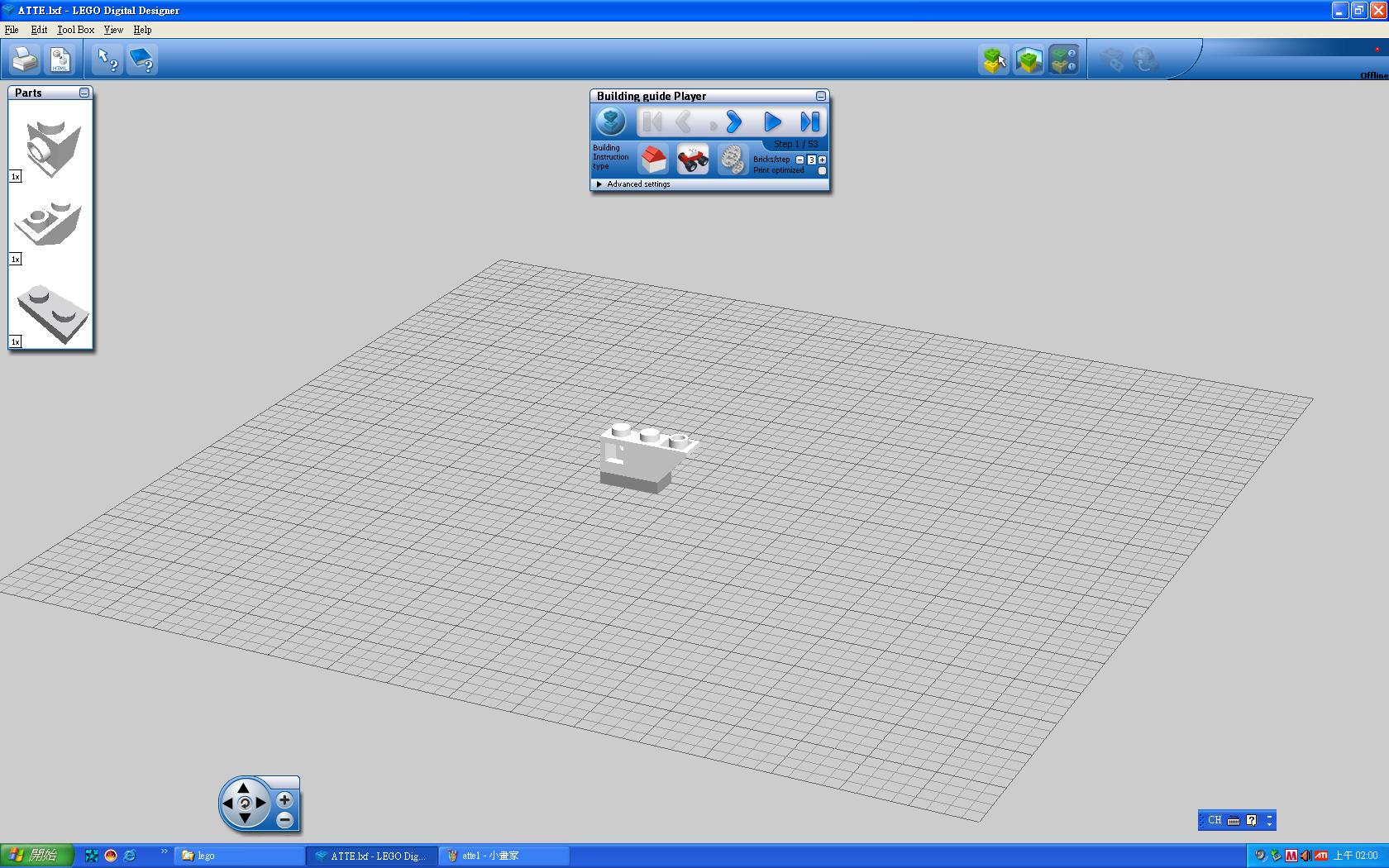Open the View menu
Viewport: 1389px width, 868px height.
coord(113,30)
